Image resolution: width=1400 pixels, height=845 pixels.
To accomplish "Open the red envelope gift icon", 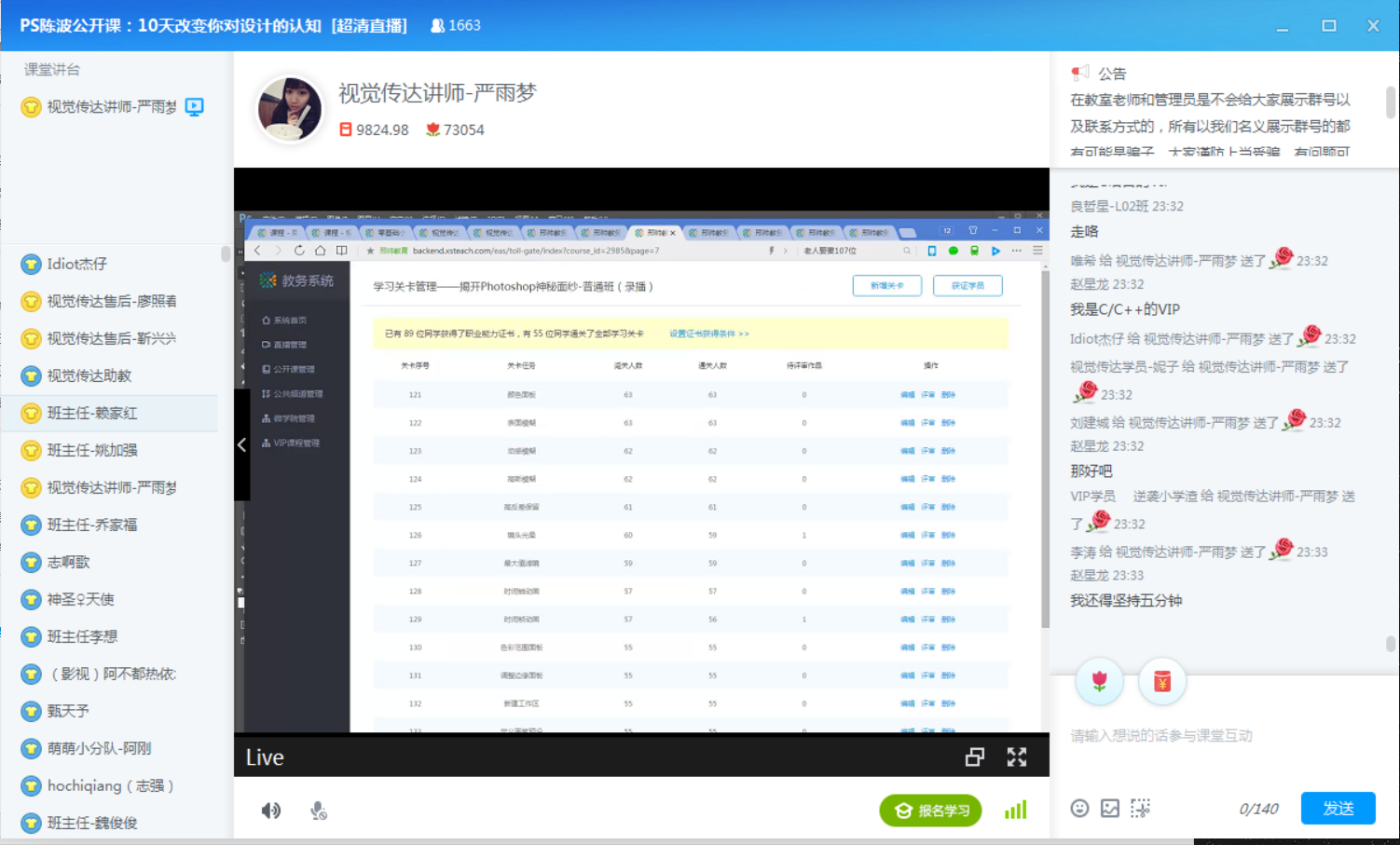I will pyautogui.click(x=1161, y=681).
